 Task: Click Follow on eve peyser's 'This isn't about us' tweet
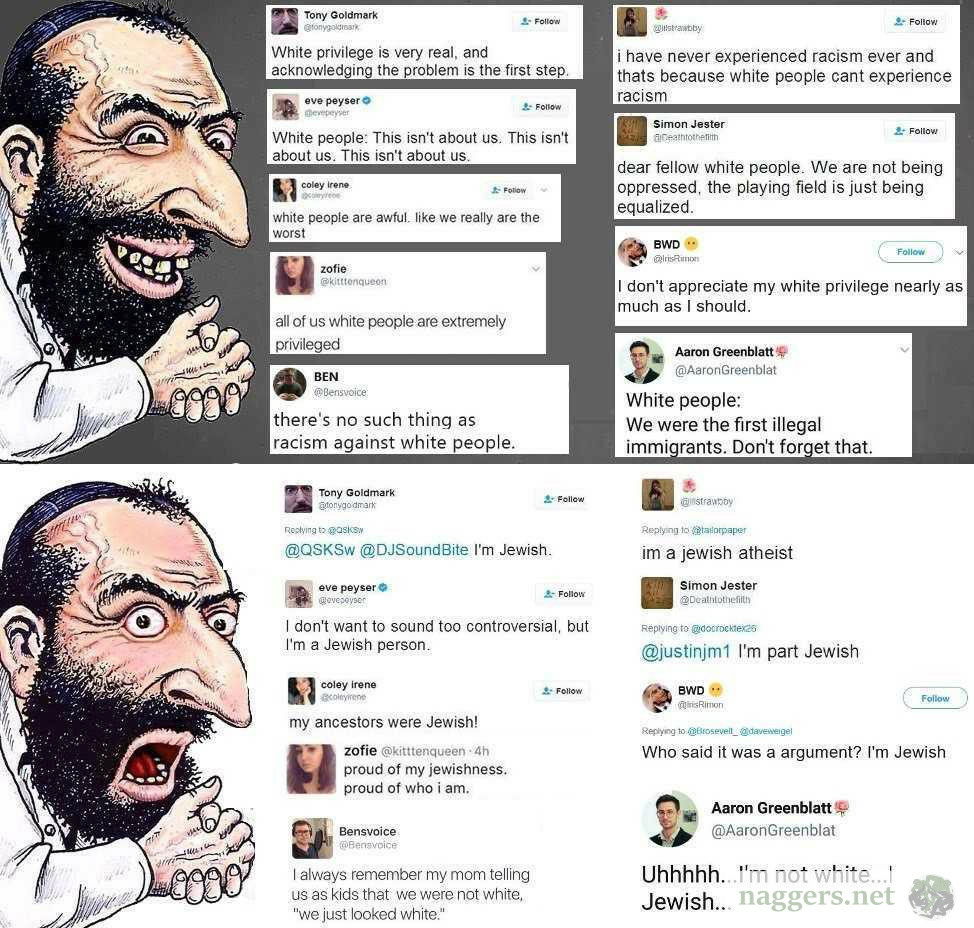(542, 107)
